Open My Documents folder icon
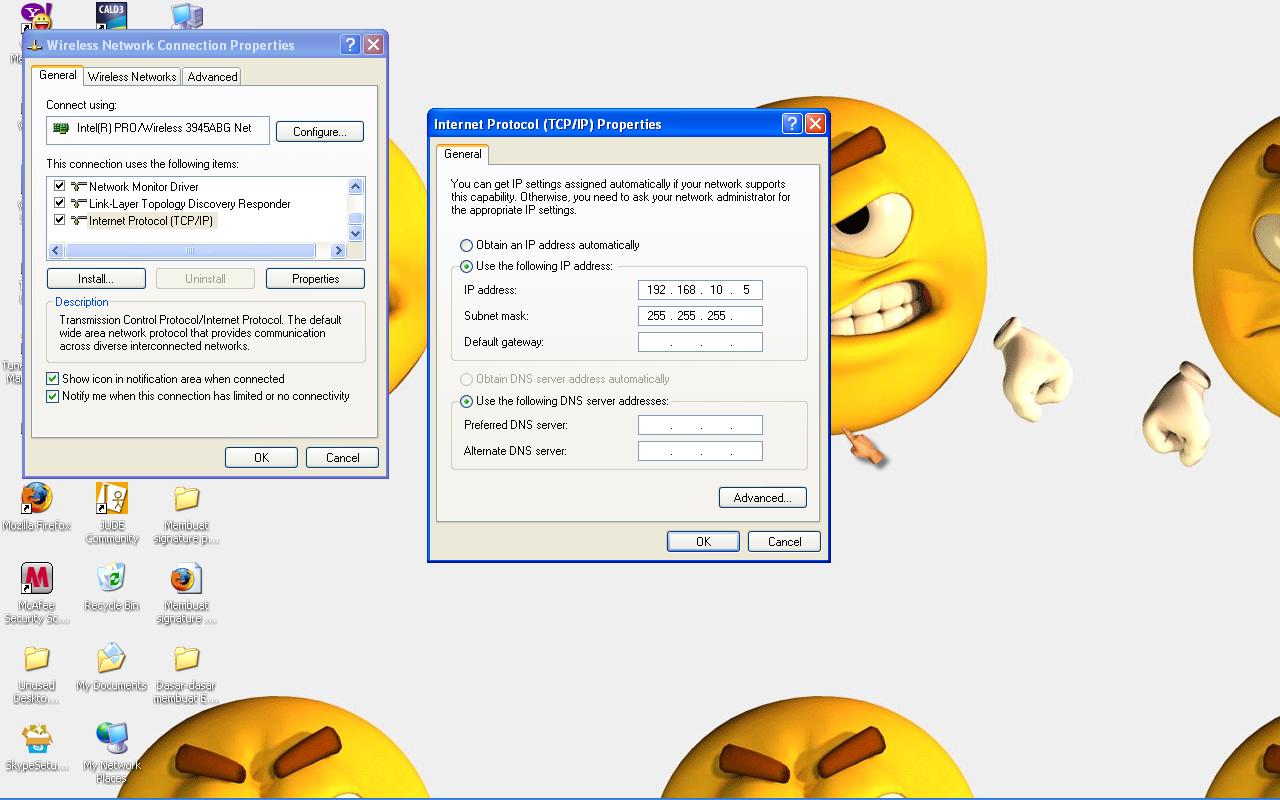1280x800 pixels. tap(112, 658)
